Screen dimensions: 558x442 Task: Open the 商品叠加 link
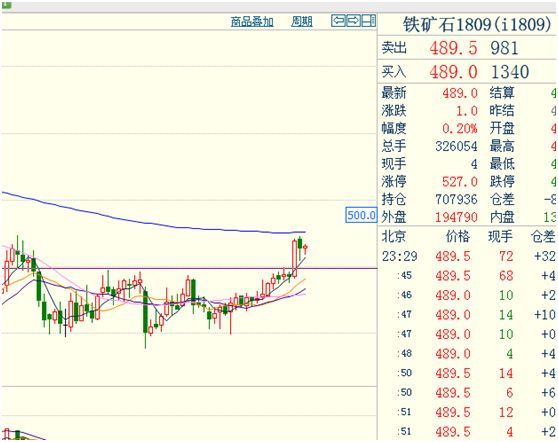tap(252, 22)
